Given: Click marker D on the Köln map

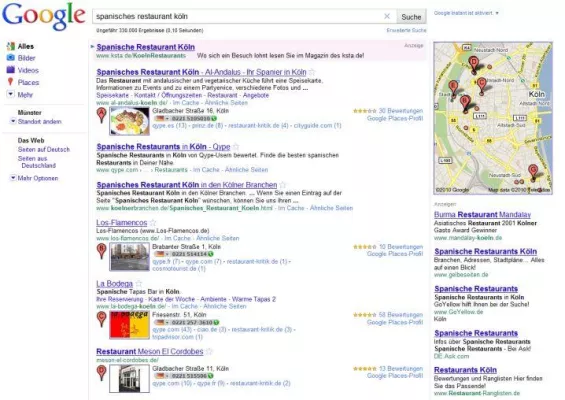Looking at the screenshot, I should (x=474, y=65).
